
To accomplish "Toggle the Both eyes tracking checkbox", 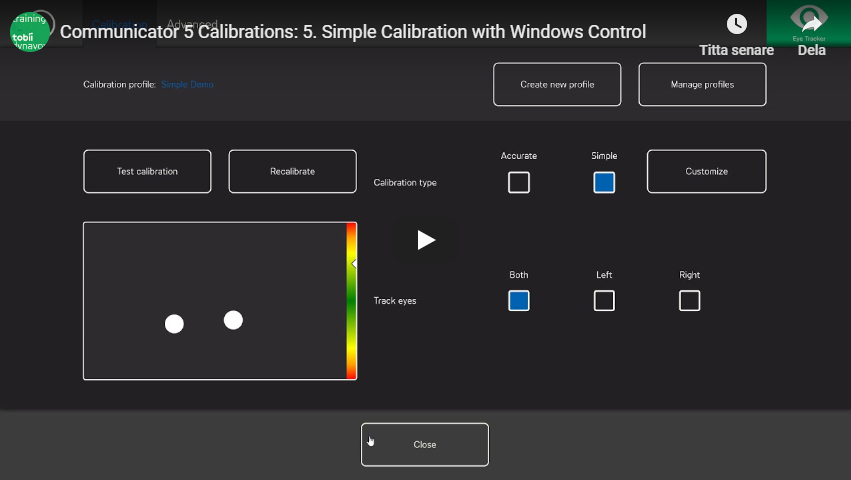I will [519, 301].
